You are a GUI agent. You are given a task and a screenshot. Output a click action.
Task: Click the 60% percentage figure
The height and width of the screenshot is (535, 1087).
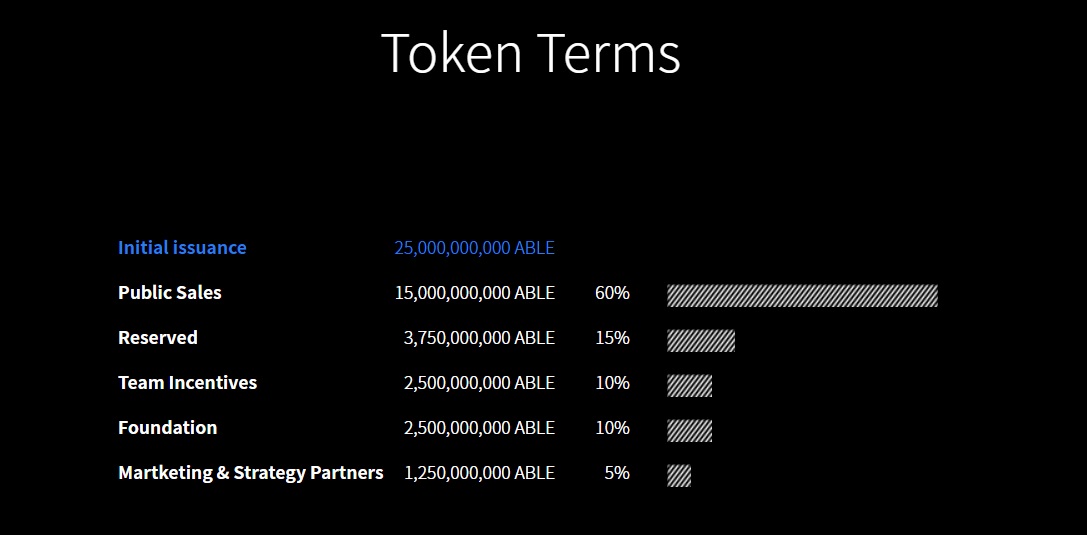[612, 292]
